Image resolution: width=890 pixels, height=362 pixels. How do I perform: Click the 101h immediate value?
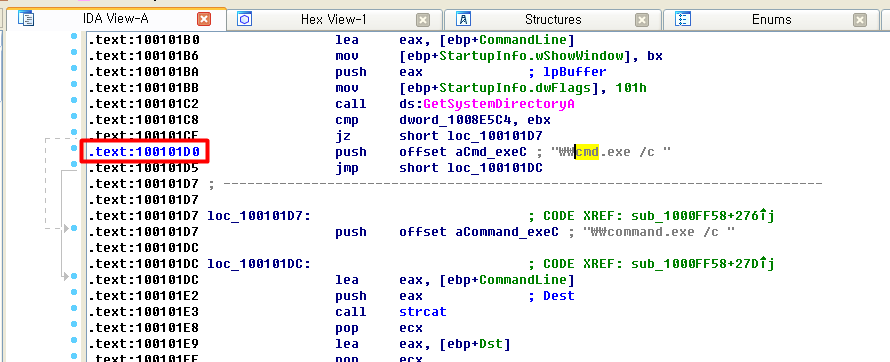pyautogui.click(x=632, y=89)
